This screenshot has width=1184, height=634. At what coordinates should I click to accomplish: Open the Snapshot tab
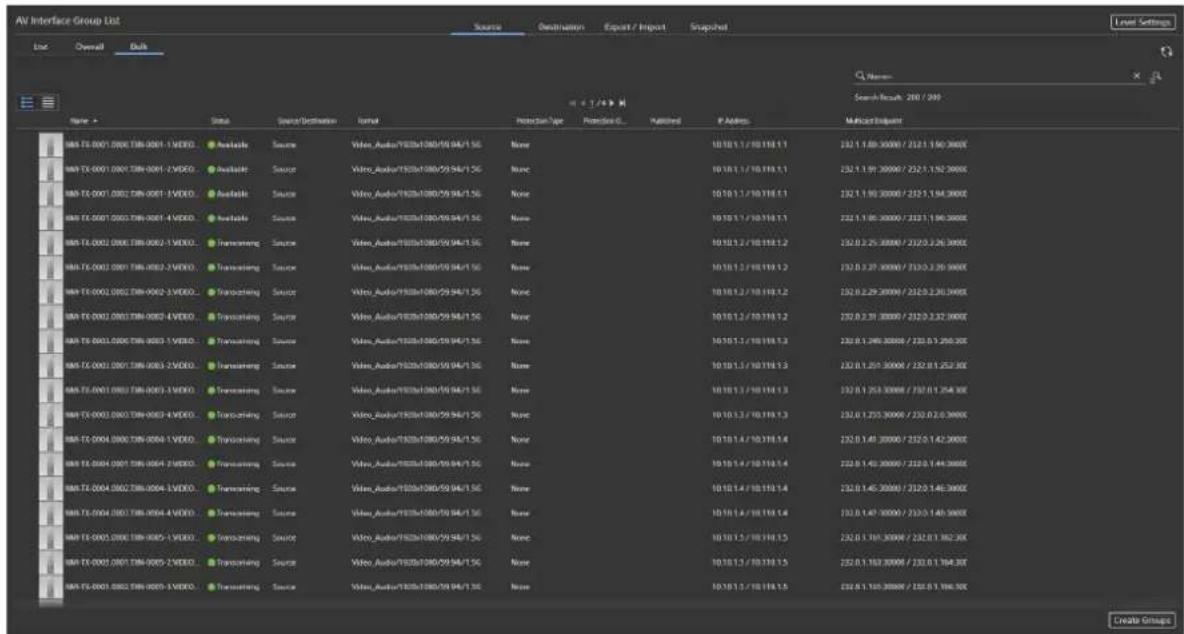tap(708, 26)
